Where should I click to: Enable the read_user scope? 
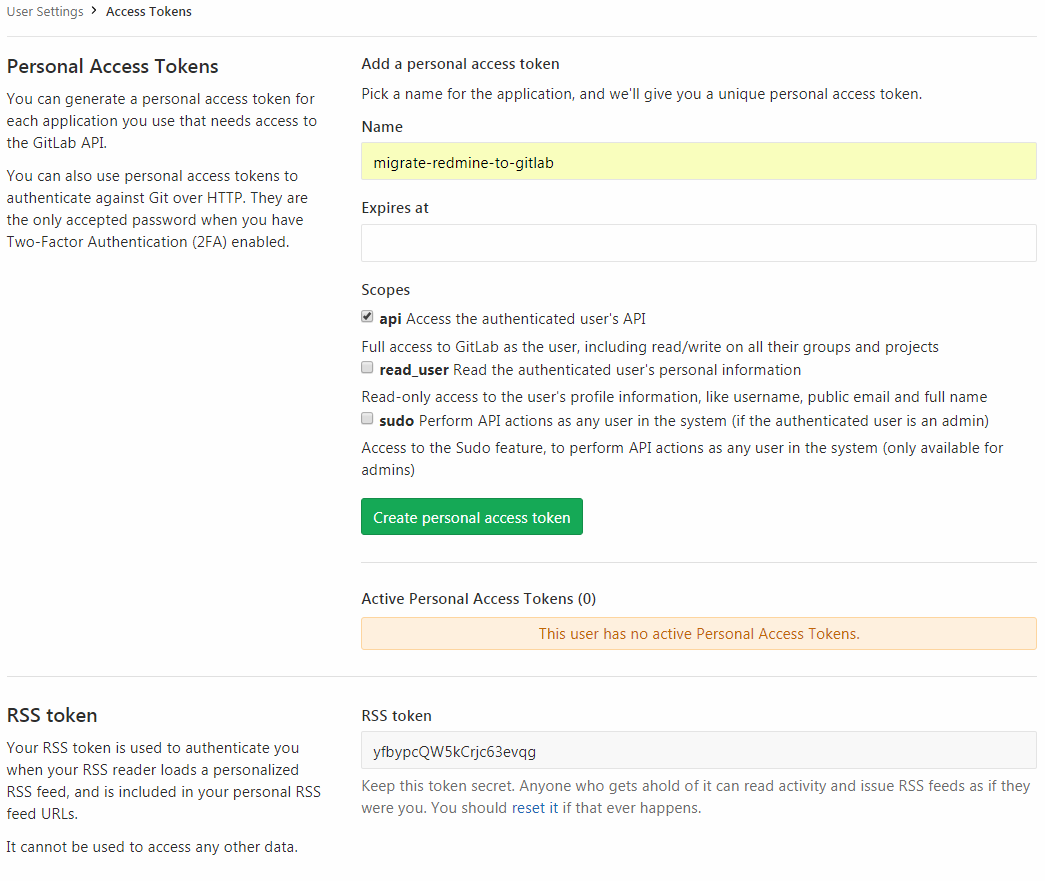pyautogui.click(x=367, y=367)
